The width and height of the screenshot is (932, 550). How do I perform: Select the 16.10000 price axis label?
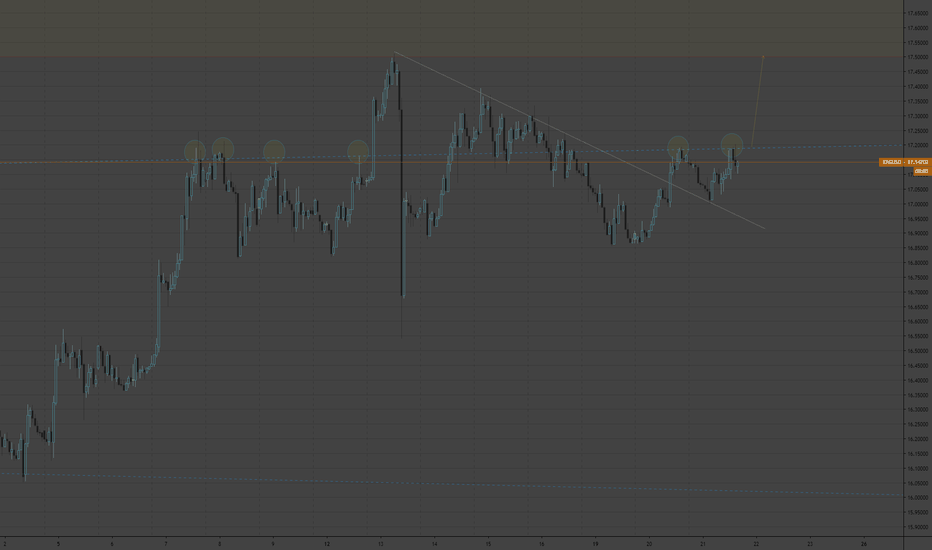click(918, 468)
